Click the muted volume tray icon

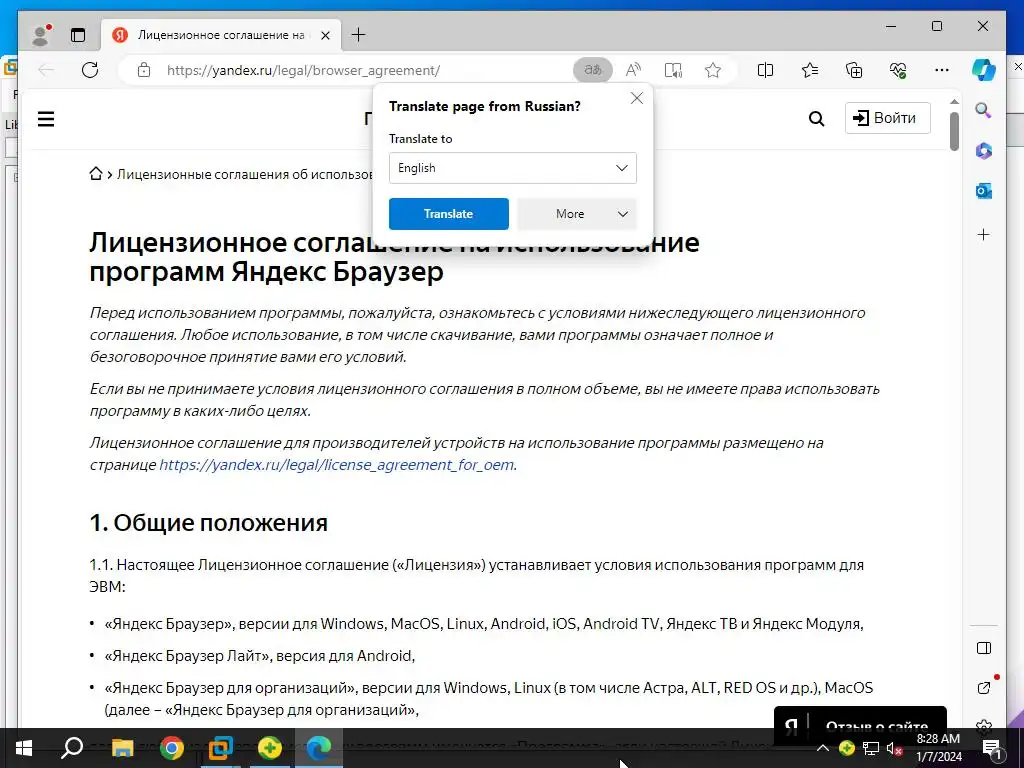point(895,748)
